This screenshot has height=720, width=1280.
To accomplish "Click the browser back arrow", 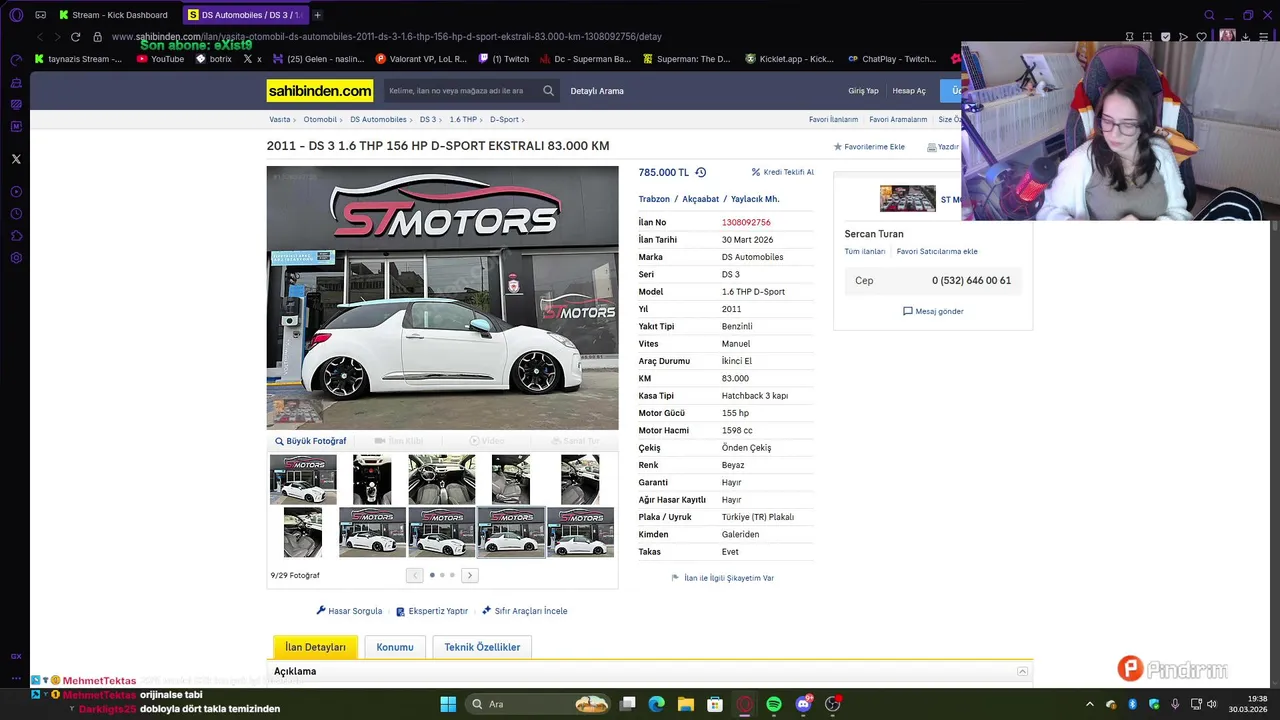I will coord(39,37).
